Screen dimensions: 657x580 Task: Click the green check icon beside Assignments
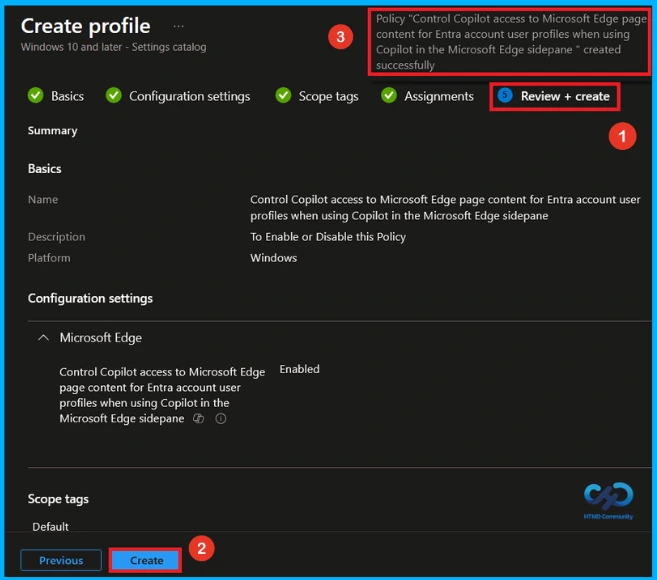click(x=389, y=96)
